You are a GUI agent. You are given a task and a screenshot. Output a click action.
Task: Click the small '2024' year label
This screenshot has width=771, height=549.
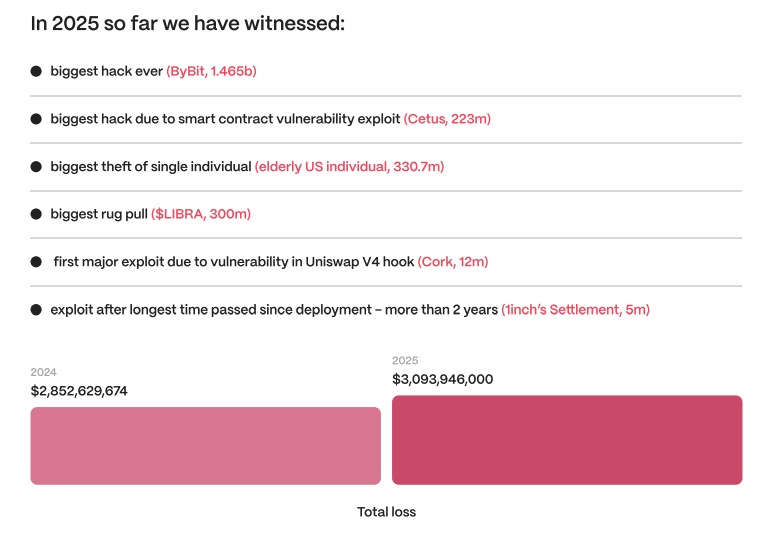point(43,372)
